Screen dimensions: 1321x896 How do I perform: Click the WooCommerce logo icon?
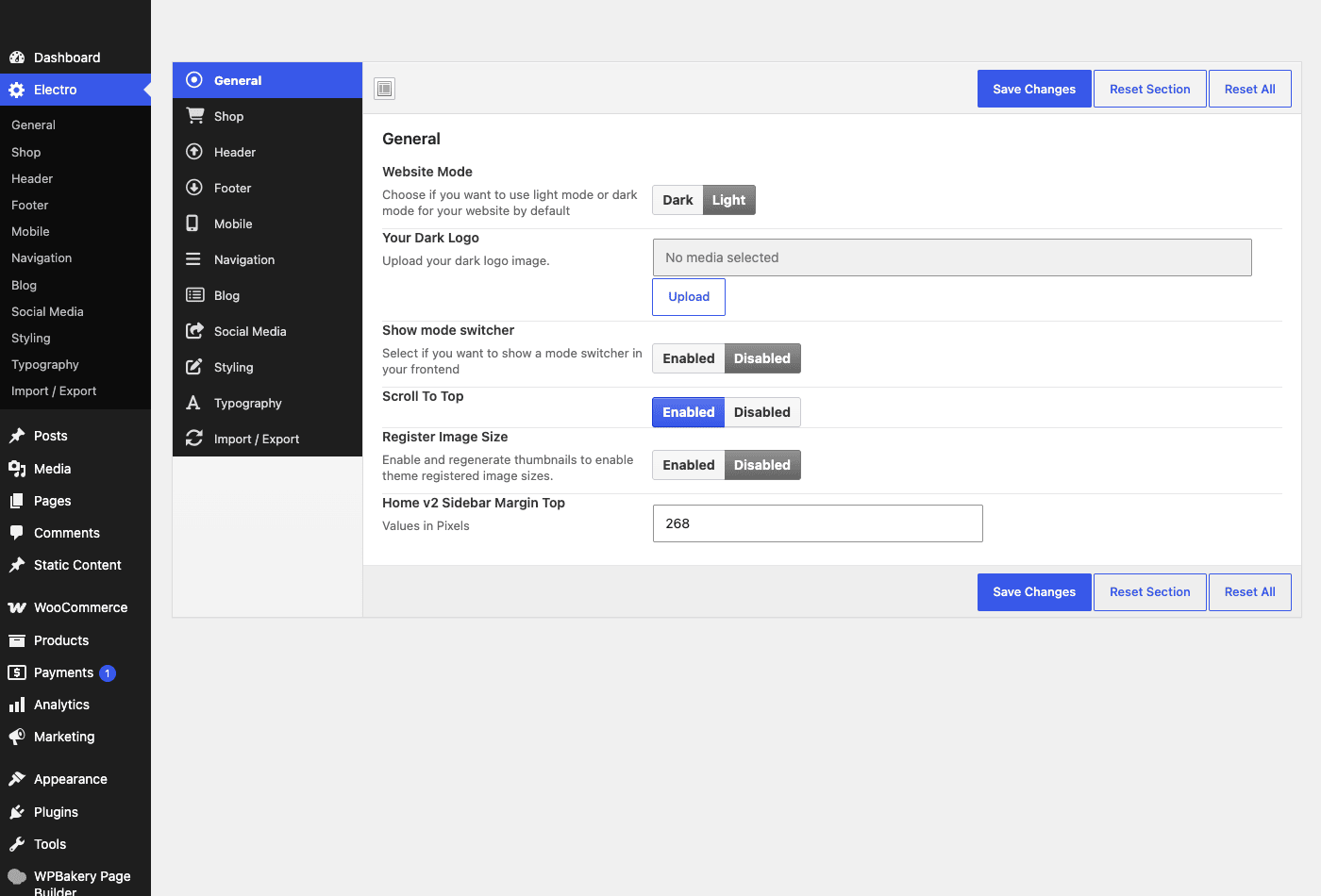pos(17,607)
